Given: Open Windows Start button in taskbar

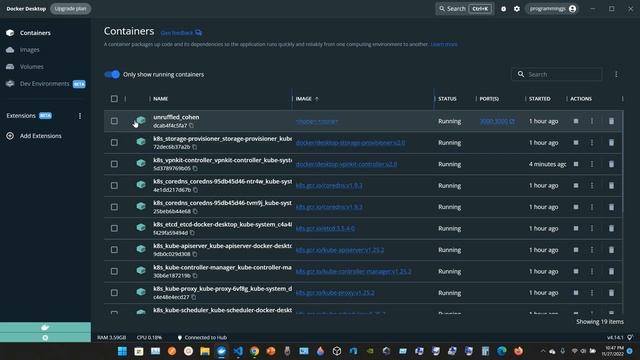Looking at the screenshot, I should (x=122, y=351).
